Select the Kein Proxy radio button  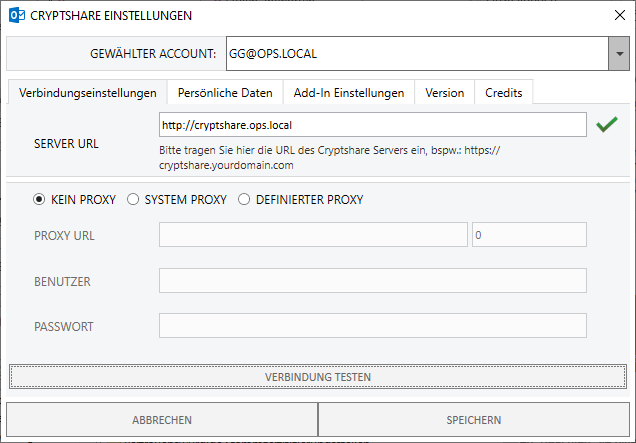tap(40, 199)
